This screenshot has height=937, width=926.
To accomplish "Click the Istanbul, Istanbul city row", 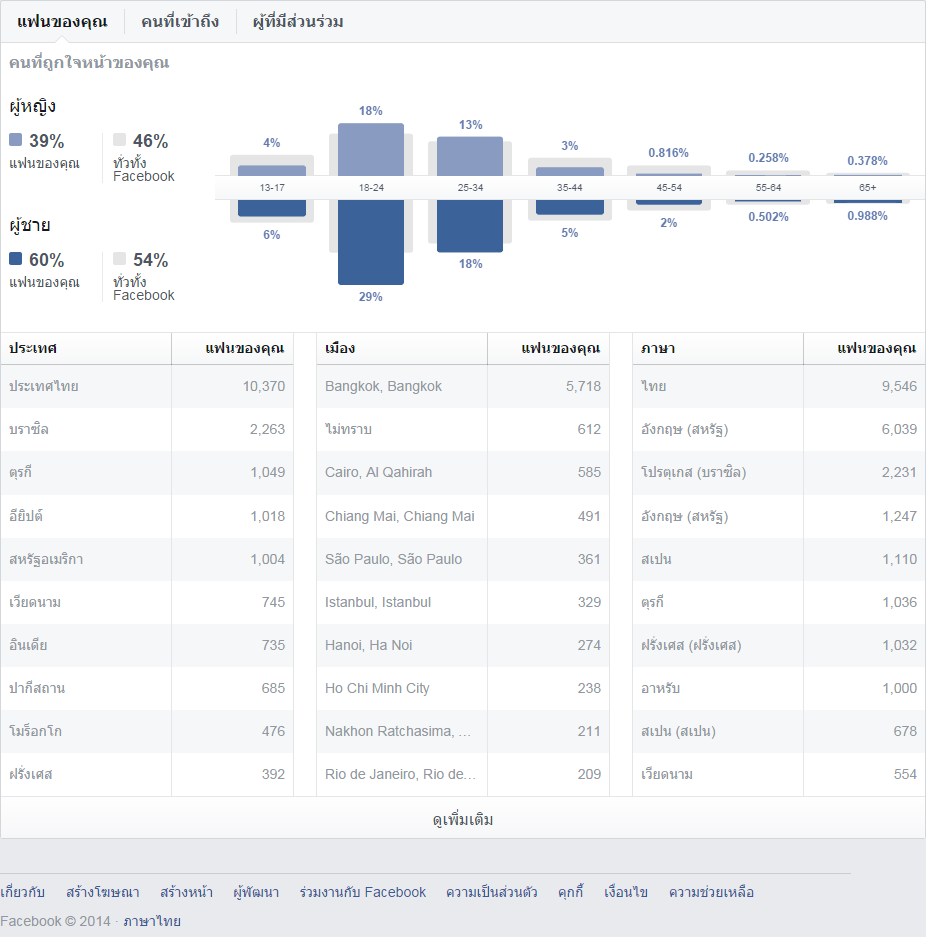I will (x=463, y=602).
